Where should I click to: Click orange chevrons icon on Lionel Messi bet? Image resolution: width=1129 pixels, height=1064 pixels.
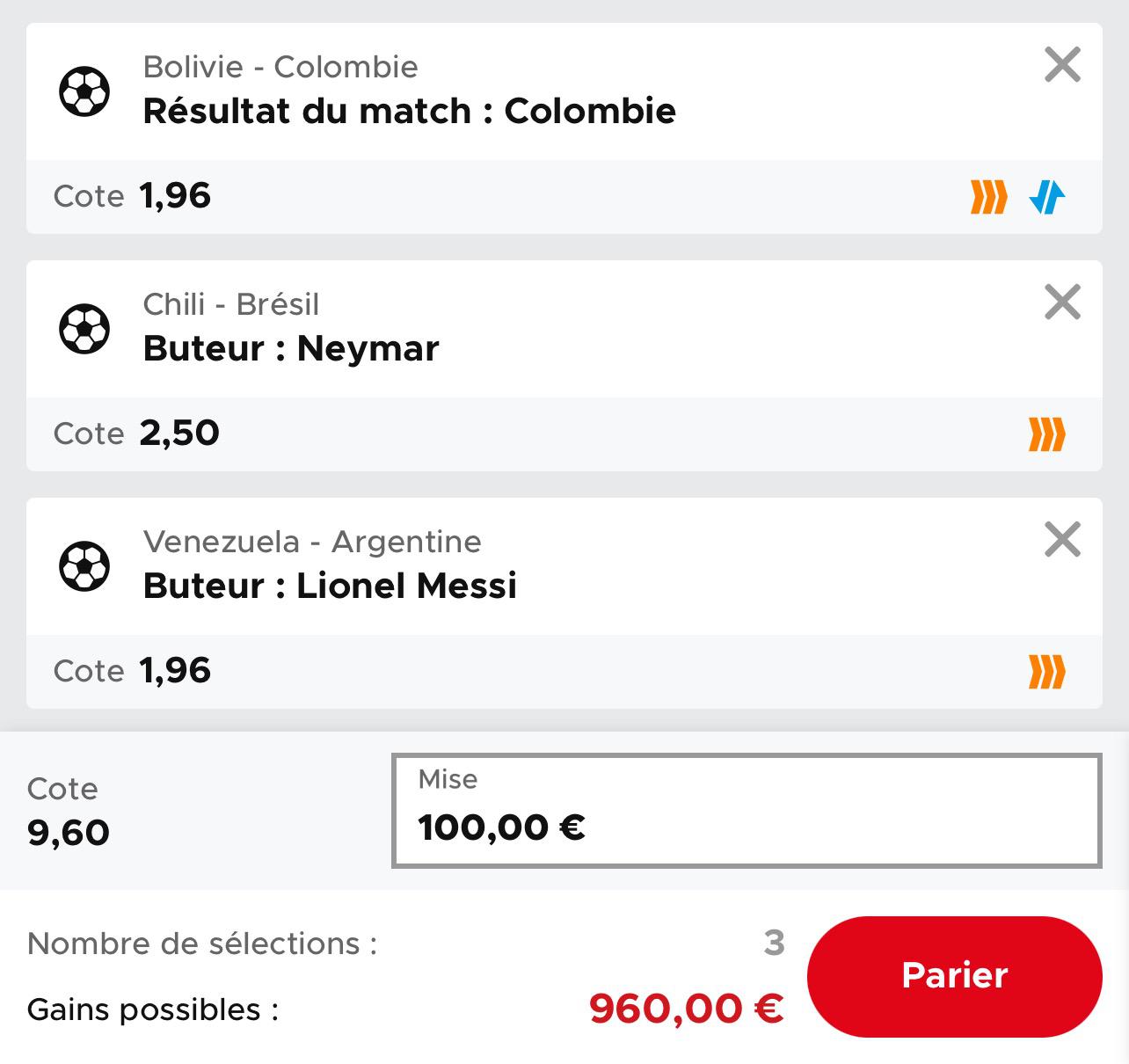(1047, 672)
